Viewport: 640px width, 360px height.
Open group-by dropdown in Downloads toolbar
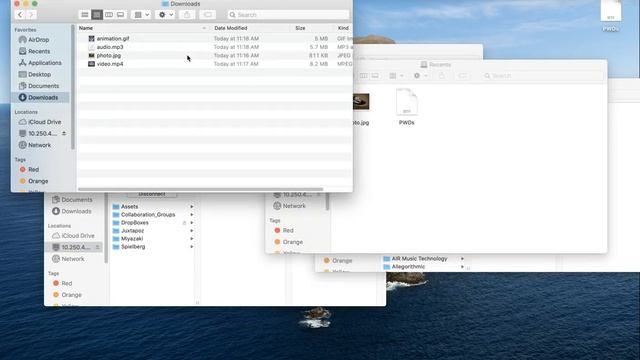(142, 15)
